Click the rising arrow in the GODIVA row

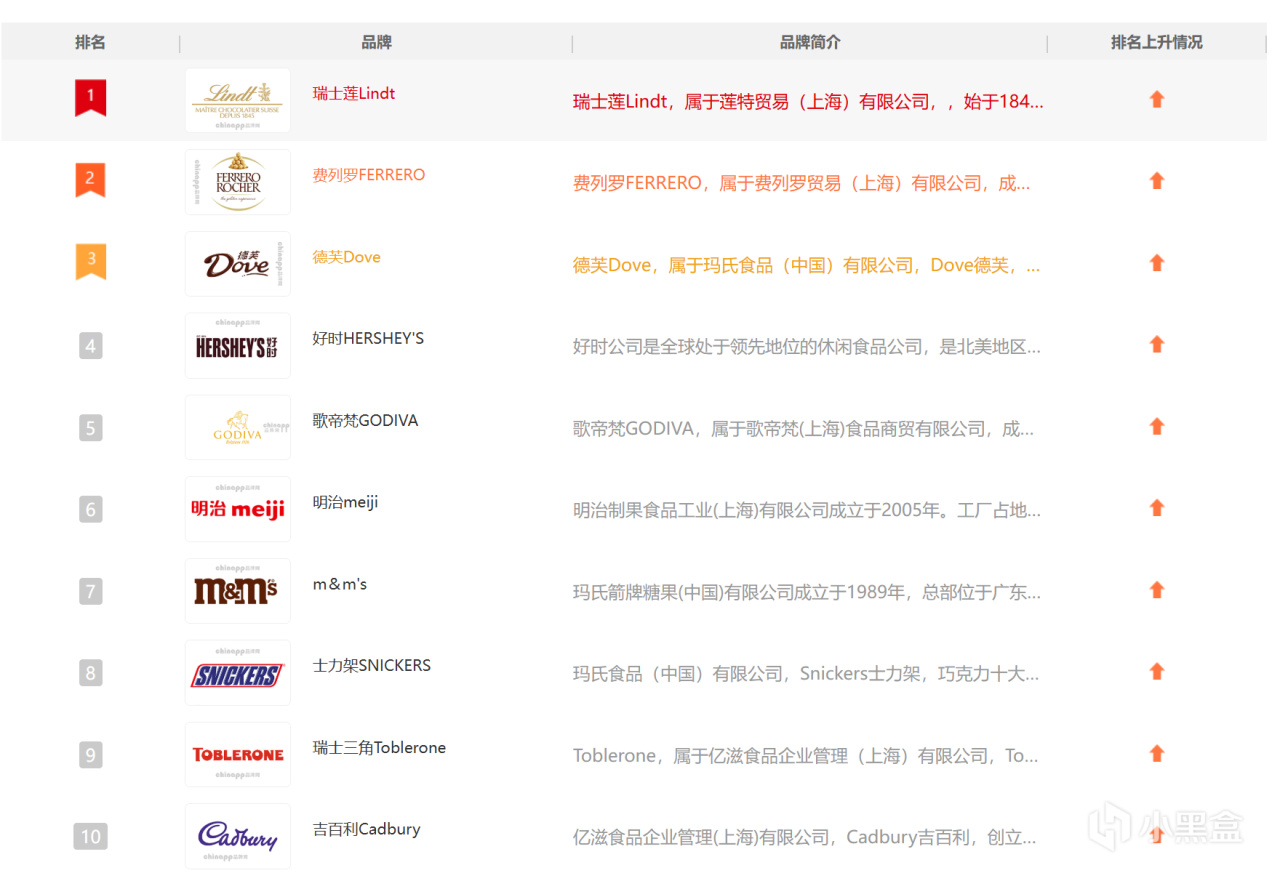[1157, 427]
